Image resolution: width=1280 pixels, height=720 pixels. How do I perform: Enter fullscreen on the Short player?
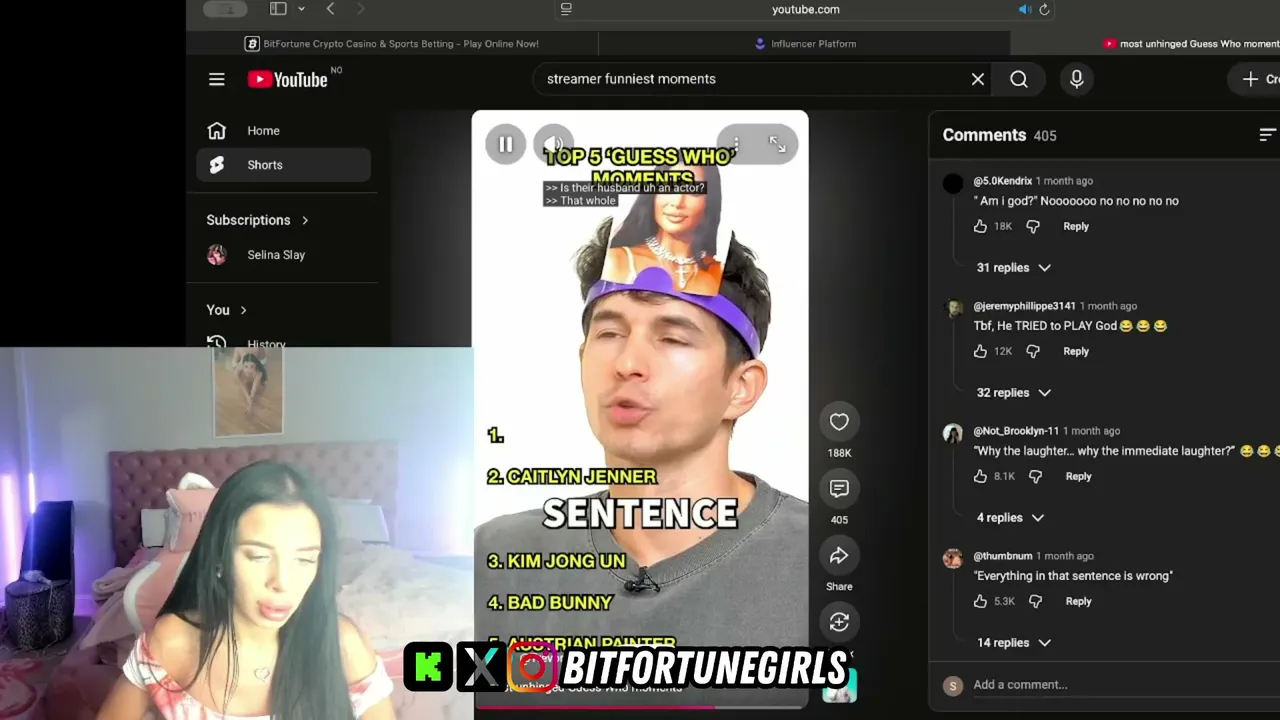point(777,144)
